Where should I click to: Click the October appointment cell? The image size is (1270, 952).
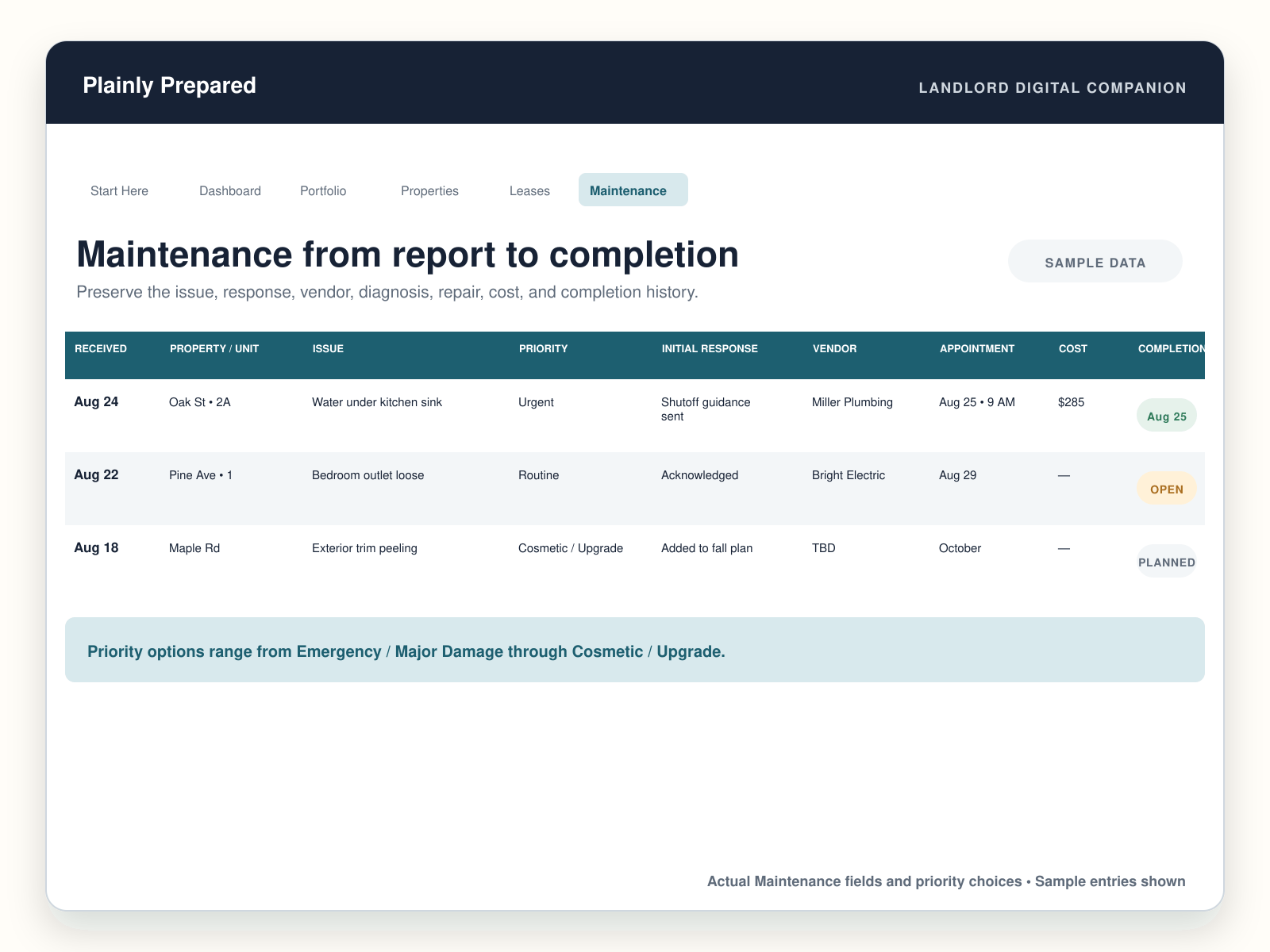[x=960, y=548]
